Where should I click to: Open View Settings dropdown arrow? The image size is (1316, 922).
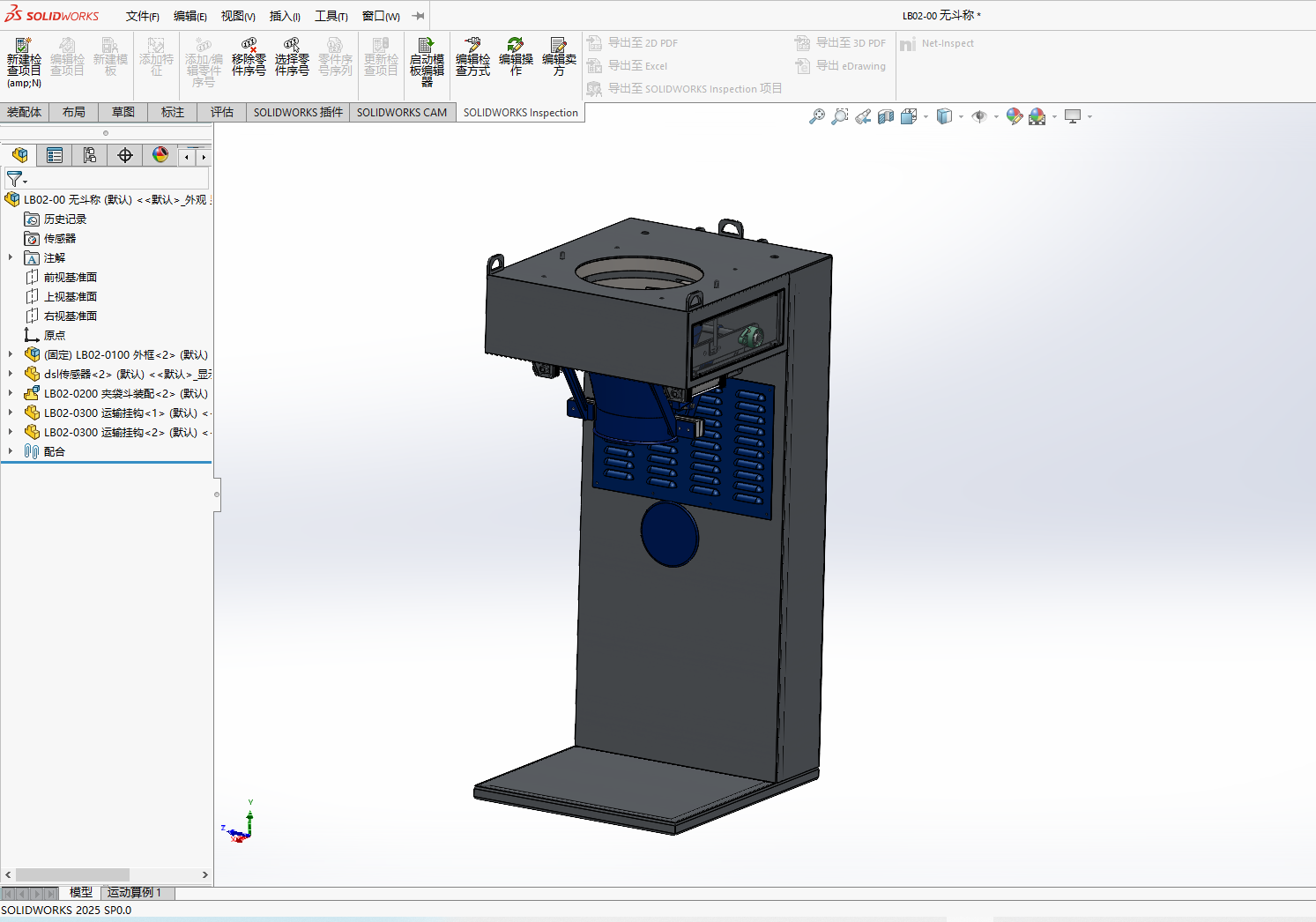pos(1089,116)
